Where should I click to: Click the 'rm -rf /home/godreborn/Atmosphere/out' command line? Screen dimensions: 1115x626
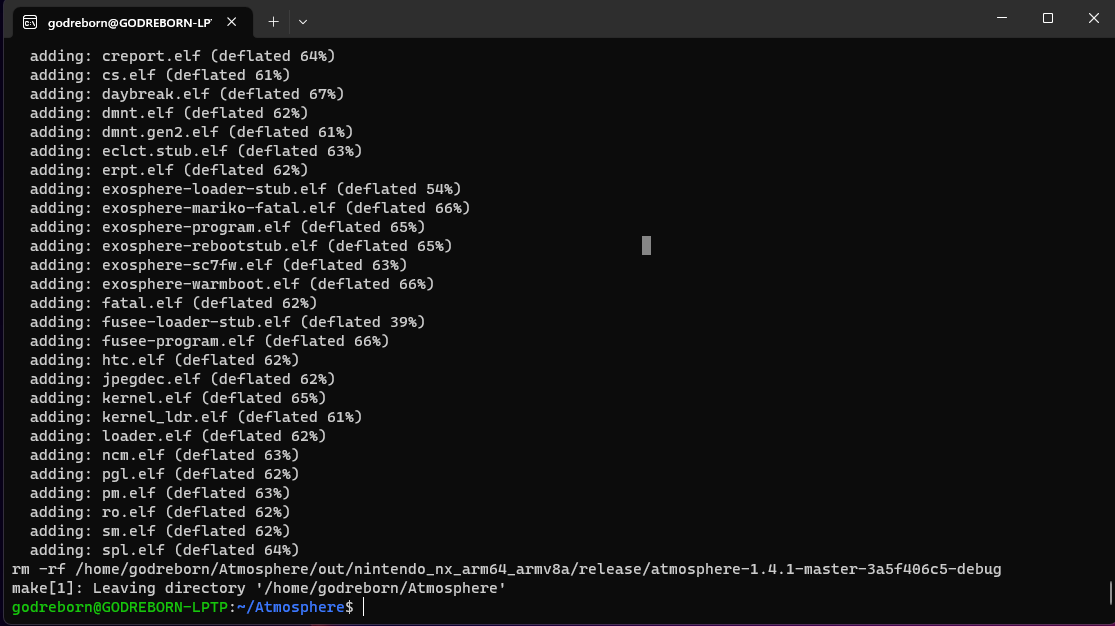click(506, 569)
